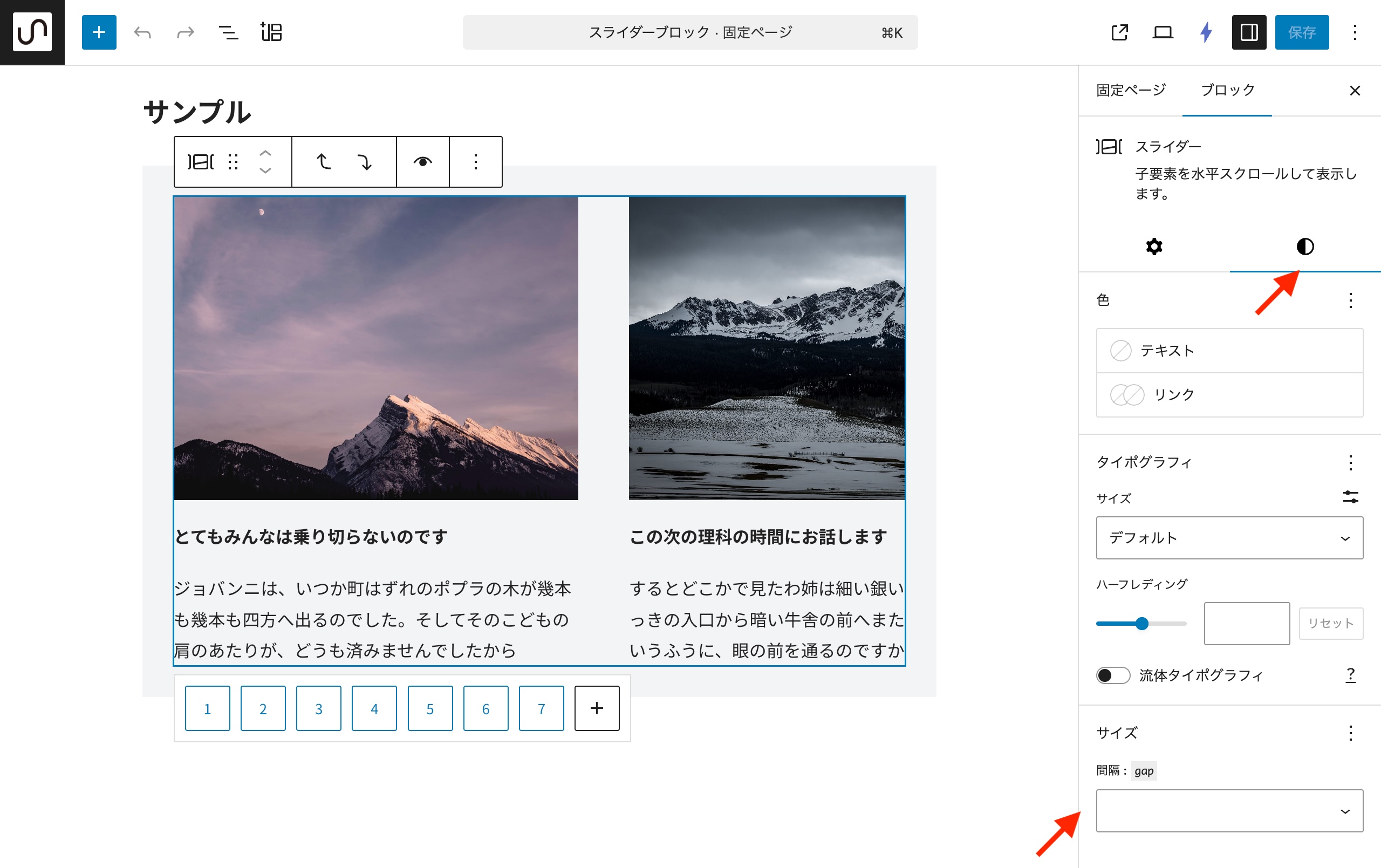
Task: Open the 間隔 gap dropdown
Action: [x=1229, y=811]
